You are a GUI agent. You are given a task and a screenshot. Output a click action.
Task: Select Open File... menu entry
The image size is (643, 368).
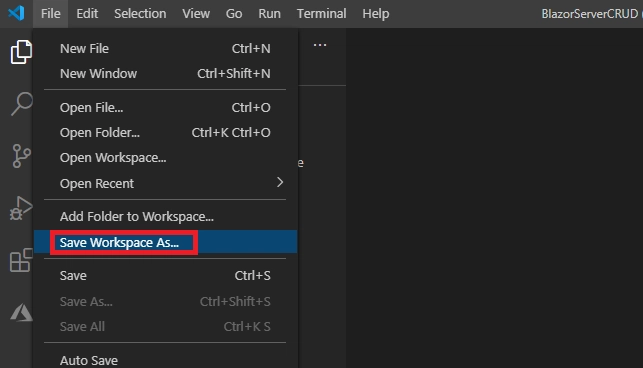click(165, 107)
